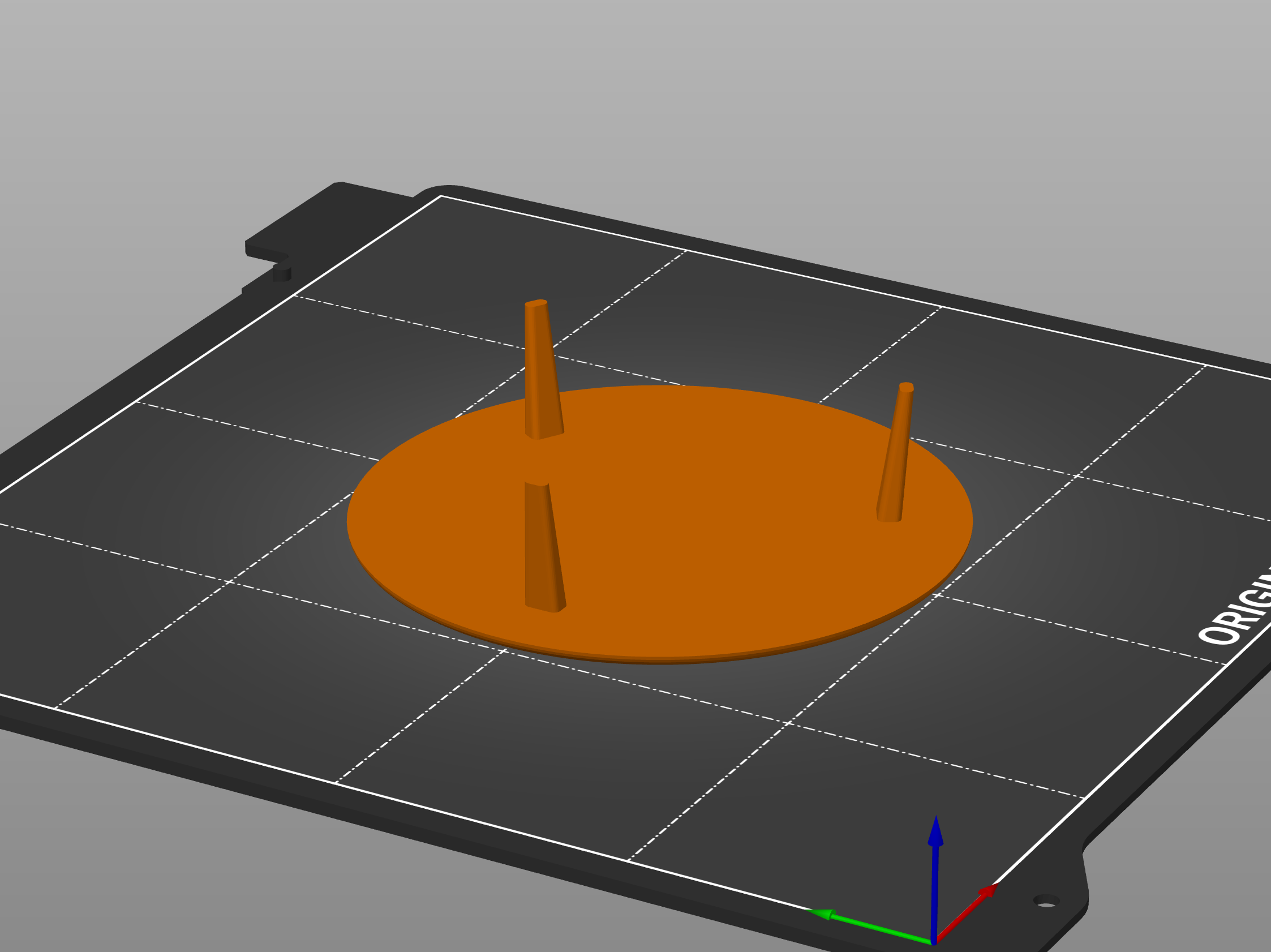Screen dimensions: 1271x952
Task: Click the ORIGINAL text on bed
Action: pyautogui.click(x=1235, y=609)
